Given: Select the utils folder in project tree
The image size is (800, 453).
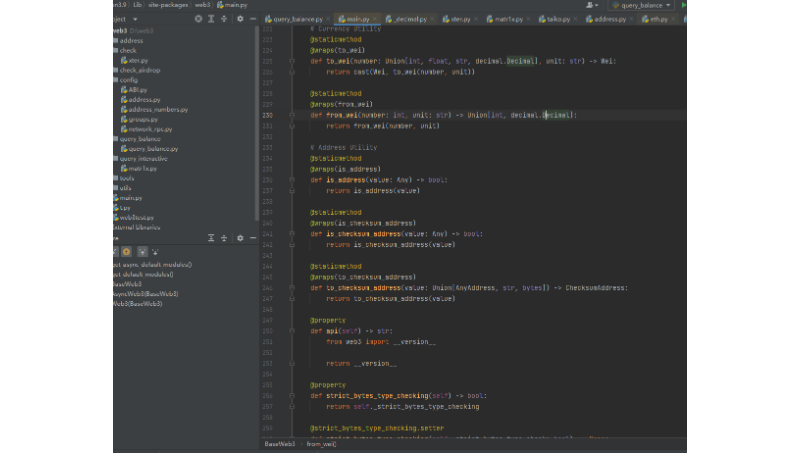Looking at the screenshot, I should click(125, 188).
